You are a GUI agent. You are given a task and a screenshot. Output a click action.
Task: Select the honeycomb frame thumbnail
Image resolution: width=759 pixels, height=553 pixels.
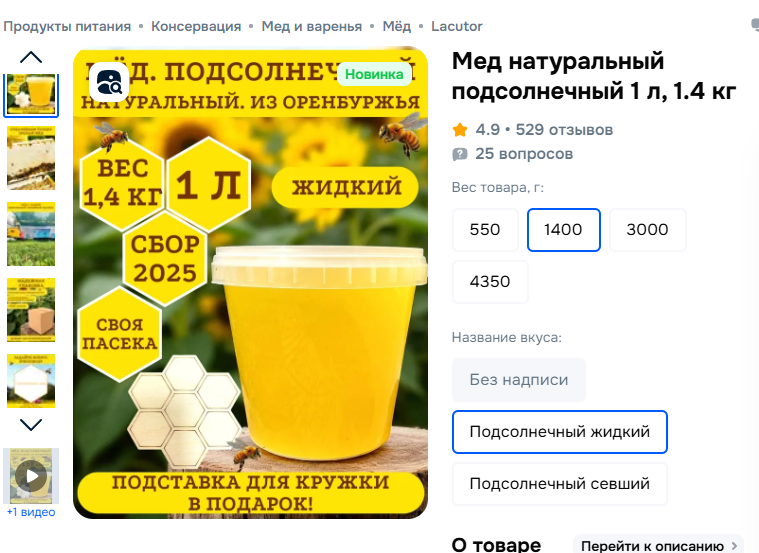point(31,158)
